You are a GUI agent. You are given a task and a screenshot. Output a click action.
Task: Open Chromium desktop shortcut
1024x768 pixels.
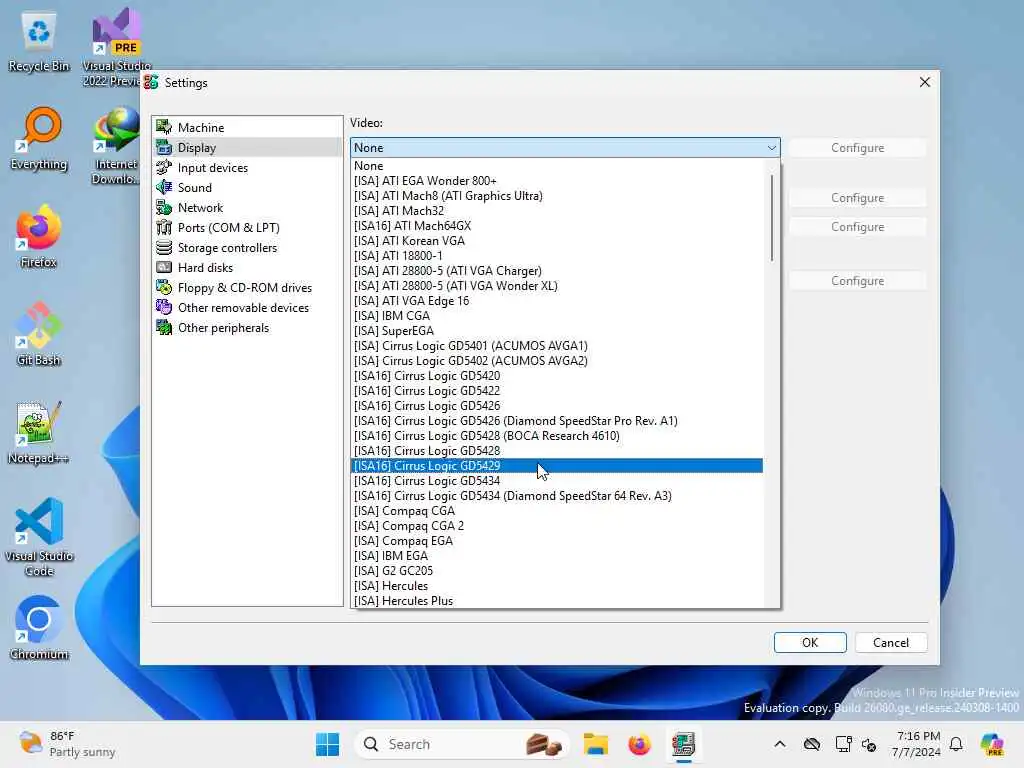39,628
